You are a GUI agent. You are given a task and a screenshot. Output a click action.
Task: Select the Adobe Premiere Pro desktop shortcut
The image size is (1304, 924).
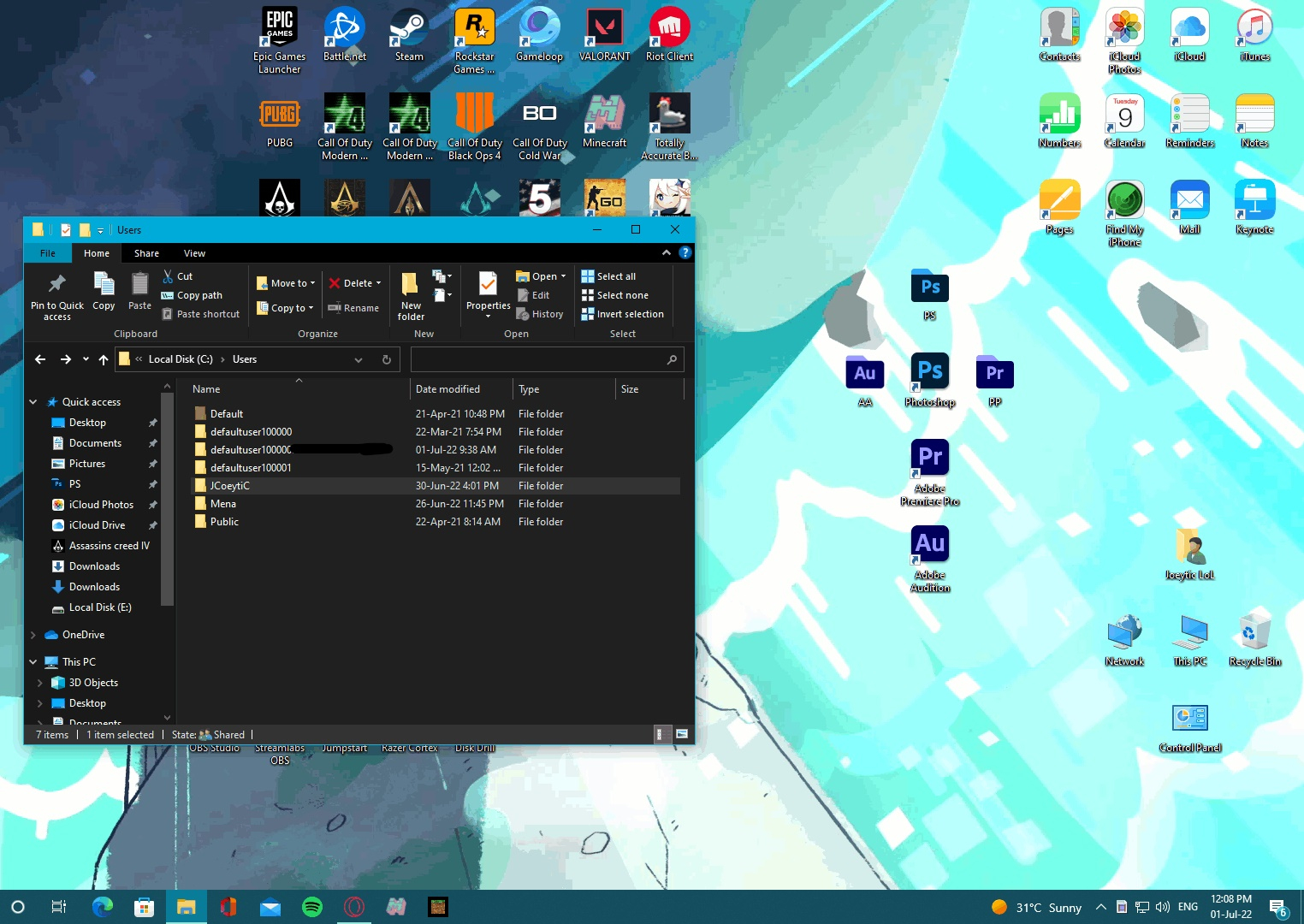coord(930,472)
